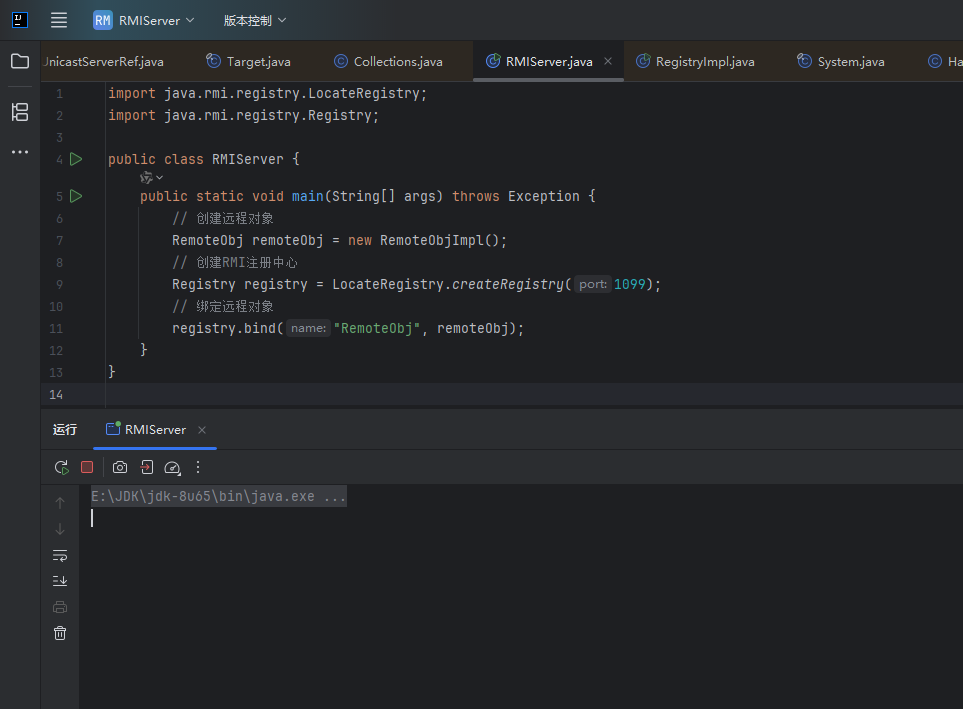The height and width of the screenshot is (709, 963).
Task: Rerun the RMIServer program
Action: pos(61,467)
